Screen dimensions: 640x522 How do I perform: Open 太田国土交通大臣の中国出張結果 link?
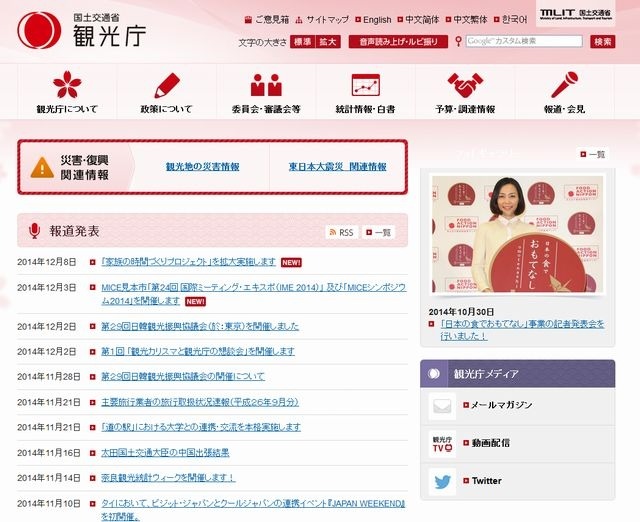[165, 453]
